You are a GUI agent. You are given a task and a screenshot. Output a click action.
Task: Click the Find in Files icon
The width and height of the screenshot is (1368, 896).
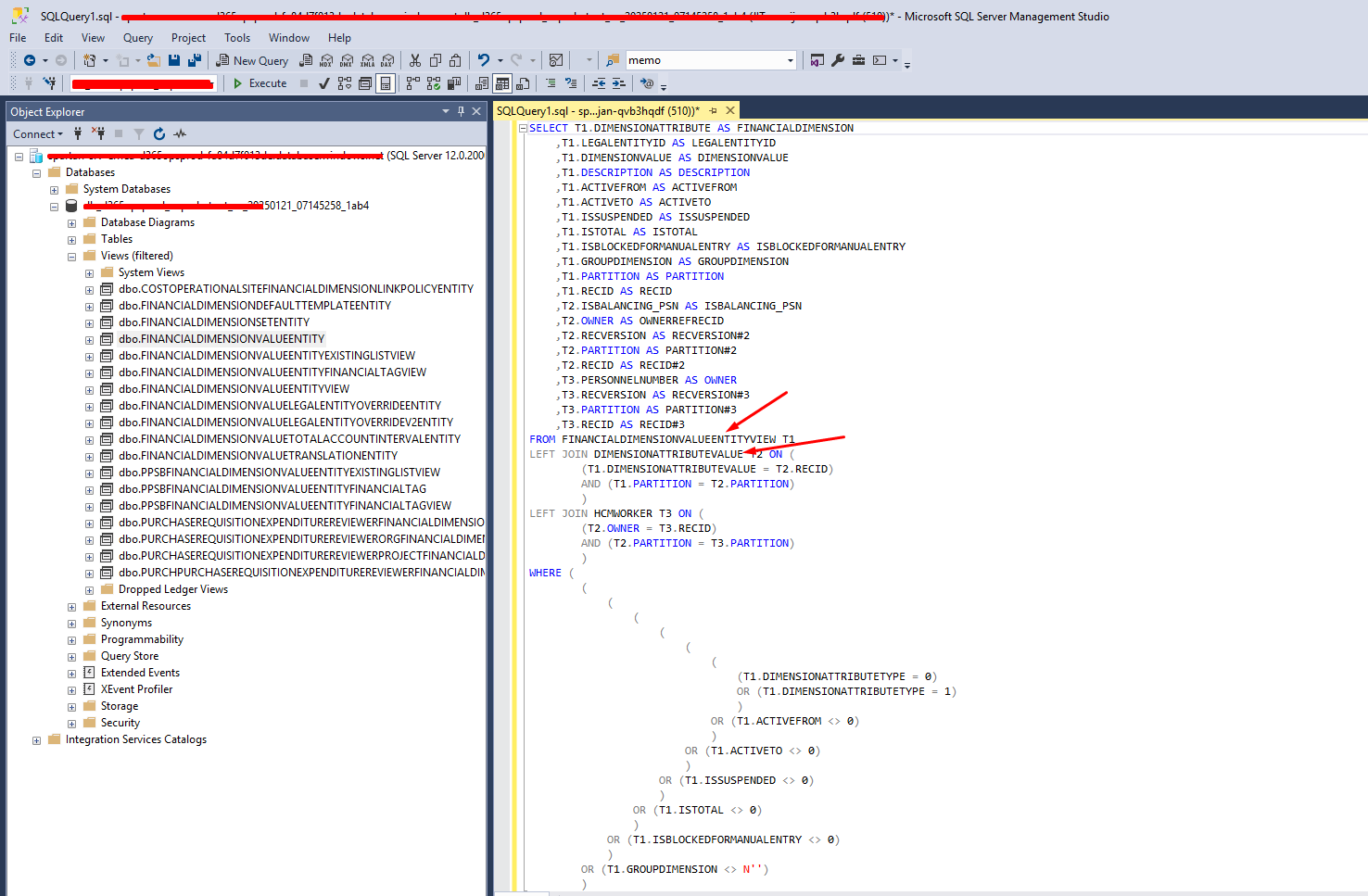(x=612, y=60)
